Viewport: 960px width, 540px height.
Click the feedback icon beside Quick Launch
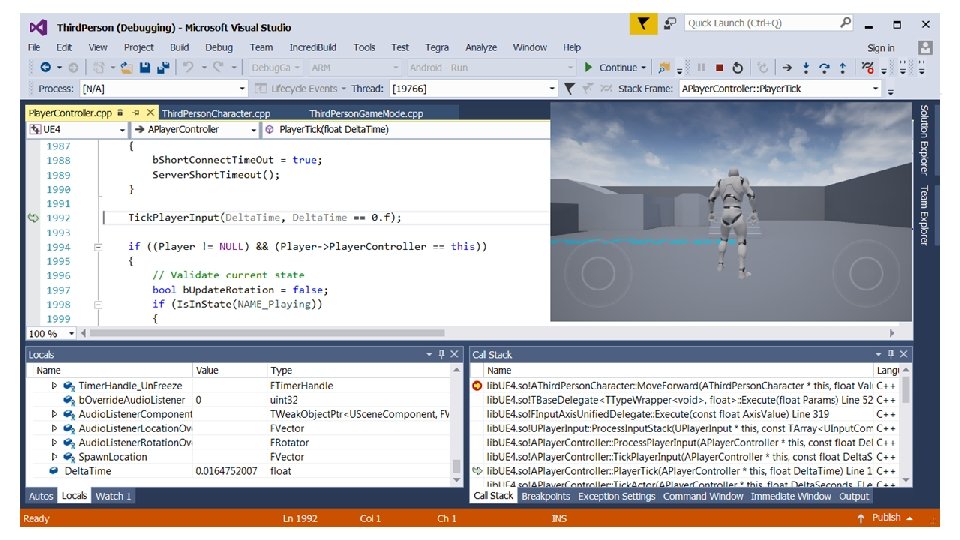(x=670, y=23)
